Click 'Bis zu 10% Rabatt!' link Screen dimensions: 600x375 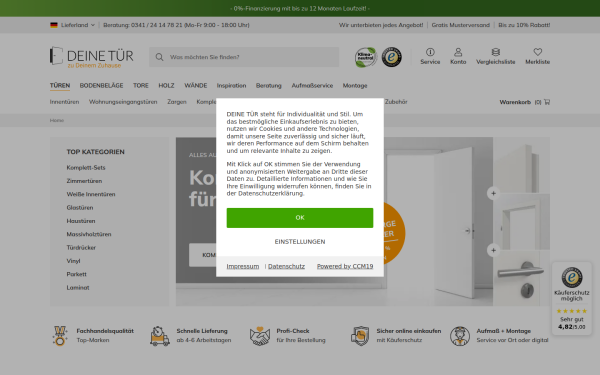point(524,25)
